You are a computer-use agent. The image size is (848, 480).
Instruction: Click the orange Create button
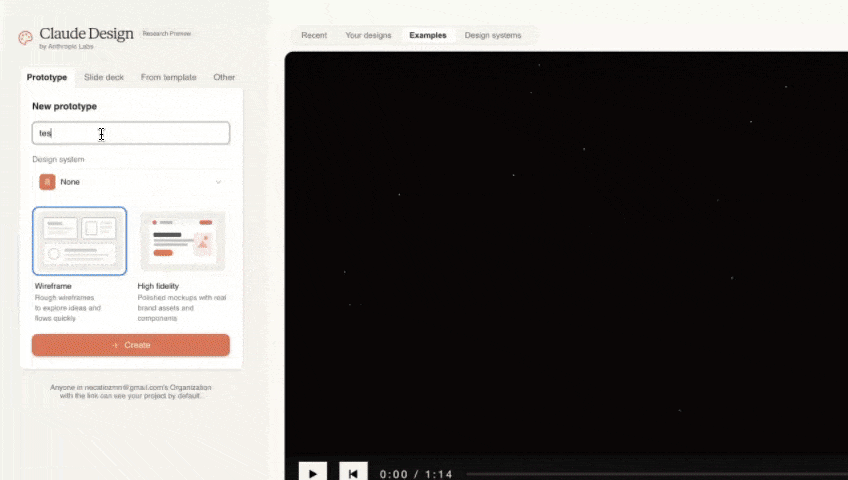(131, 345)
